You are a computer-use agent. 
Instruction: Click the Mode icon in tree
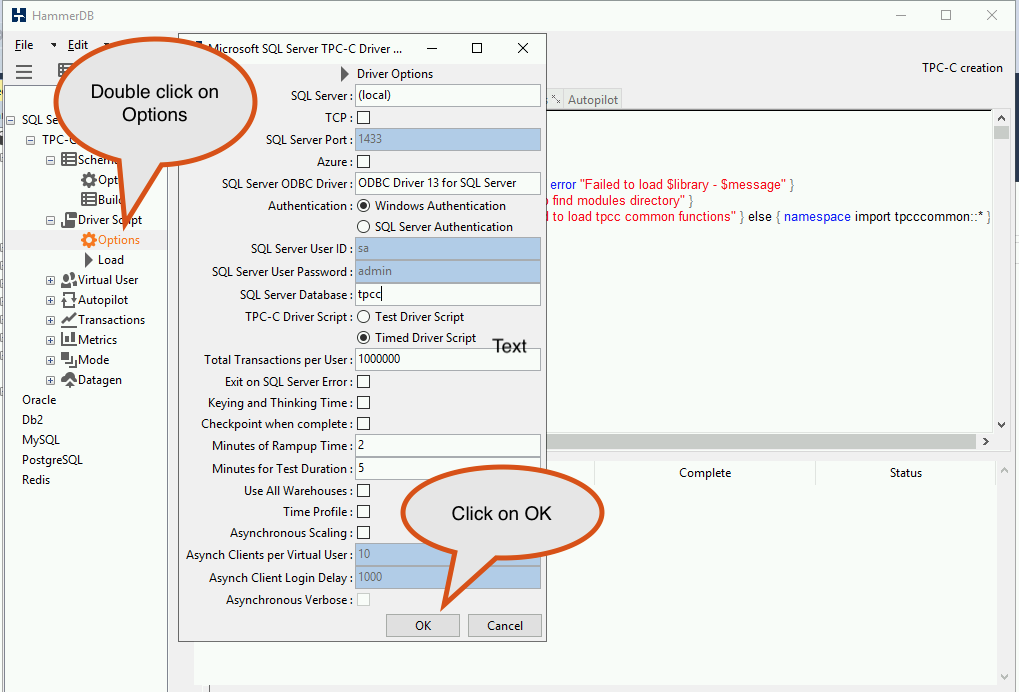tap(68, 359)
